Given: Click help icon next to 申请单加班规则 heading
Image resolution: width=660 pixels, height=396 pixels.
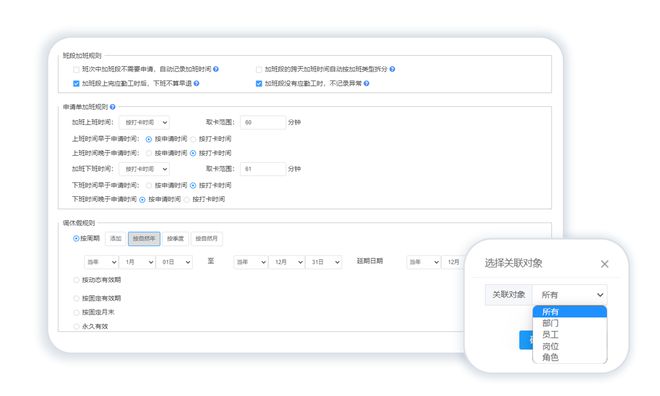Looking at the screenshot, I should click(x=113, y=107).
